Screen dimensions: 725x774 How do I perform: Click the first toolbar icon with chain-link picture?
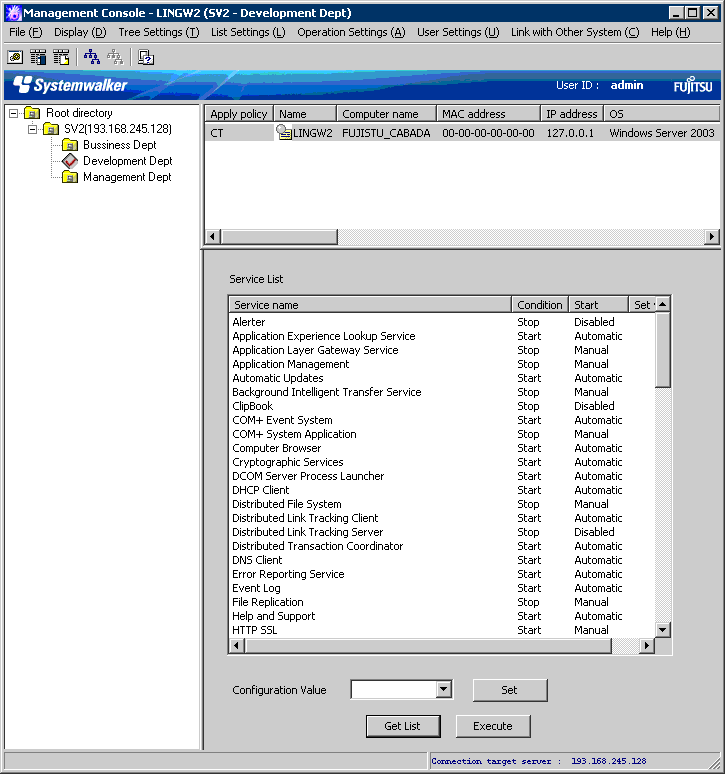click(15, 57)
